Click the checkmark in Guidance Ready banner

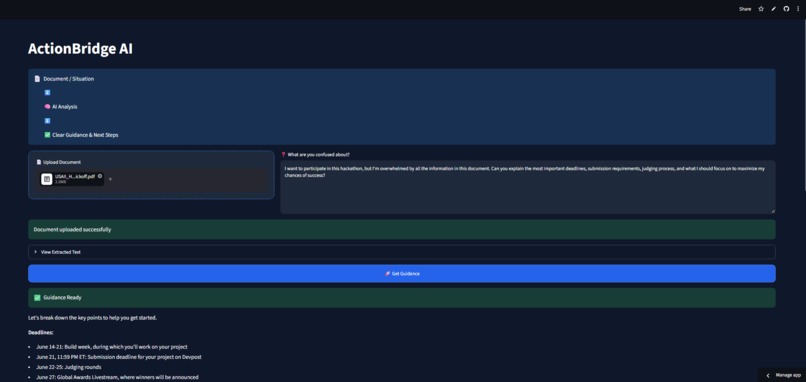point(37,298)
